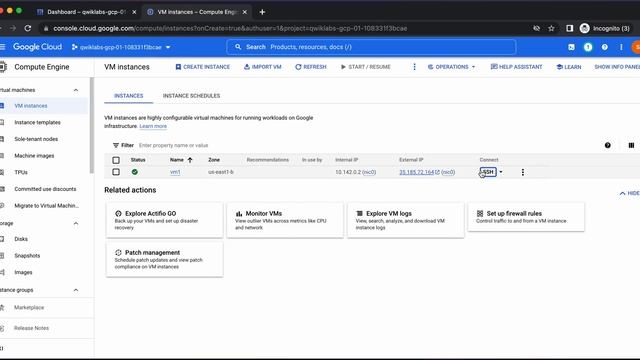Open the help question mark icon in top bar
Image resolution: width=640 pixels, height=360 pixels.
click(604, 47)
